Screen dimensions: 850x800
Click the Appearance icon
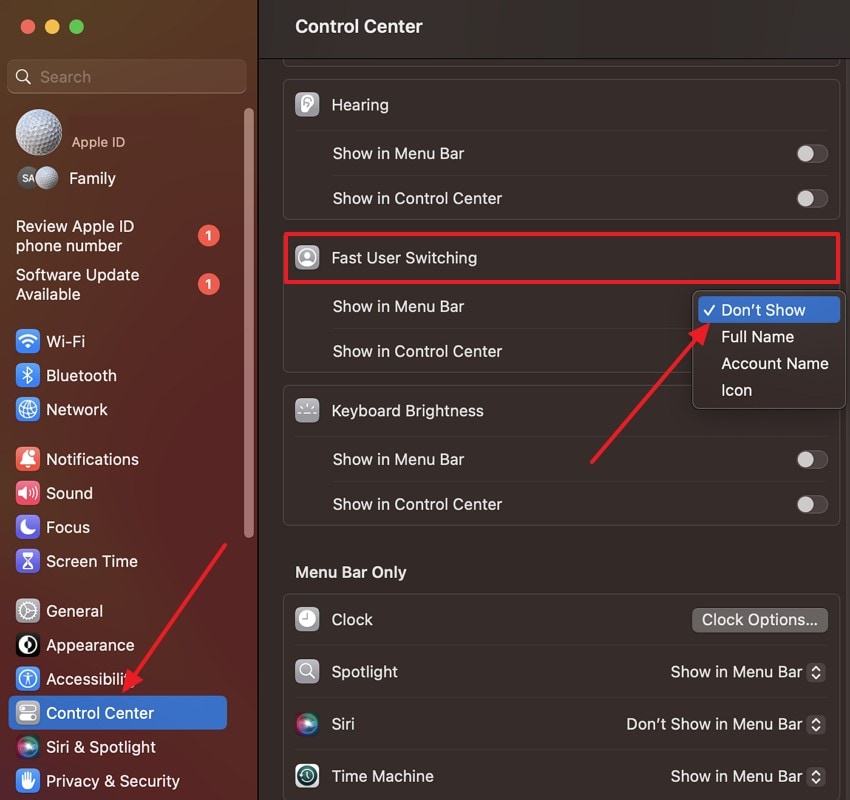(28, 645)
